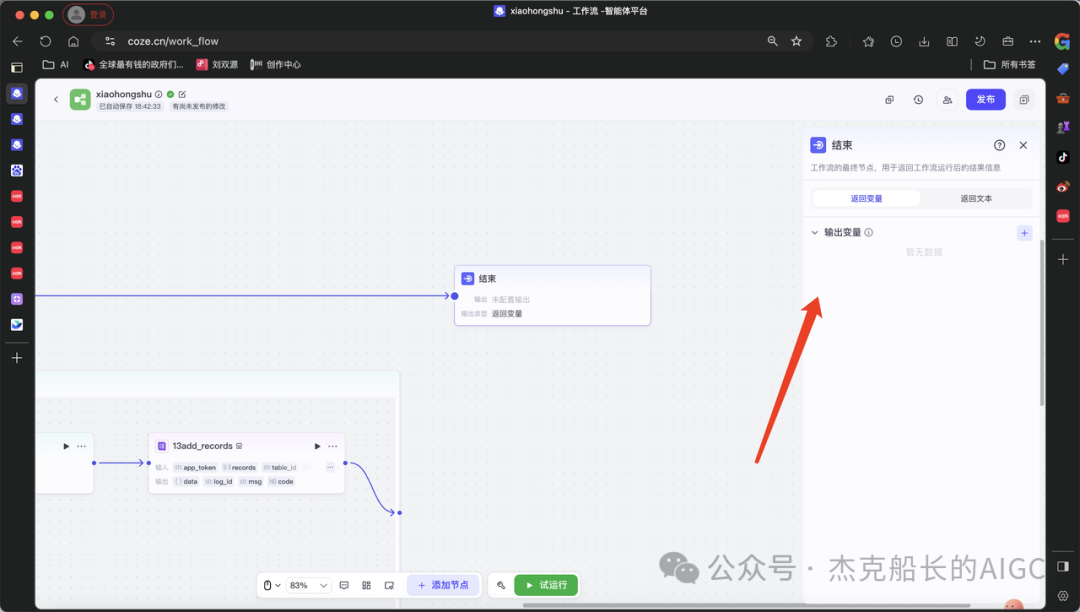
Task: Bookmark the page with the star icon
Action: pyautogui.click(x=796, y=41)
